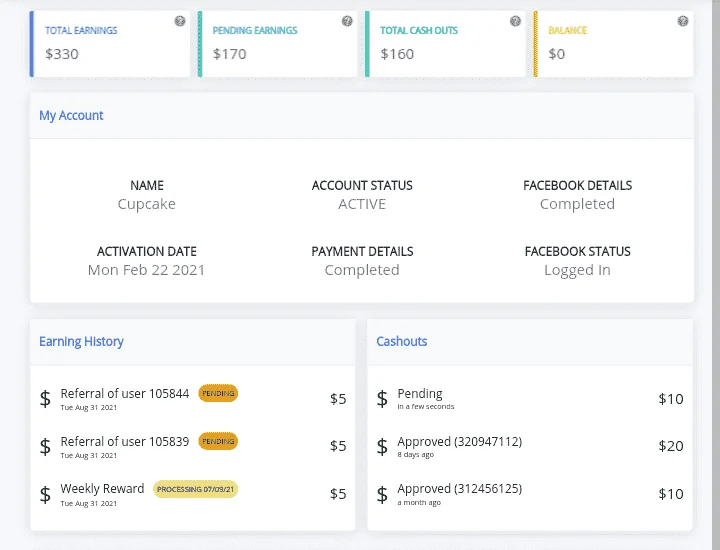This screenshot has width=720, height=550.
Task: Click the Pending Earnings help icon
Action: (347, 21)
